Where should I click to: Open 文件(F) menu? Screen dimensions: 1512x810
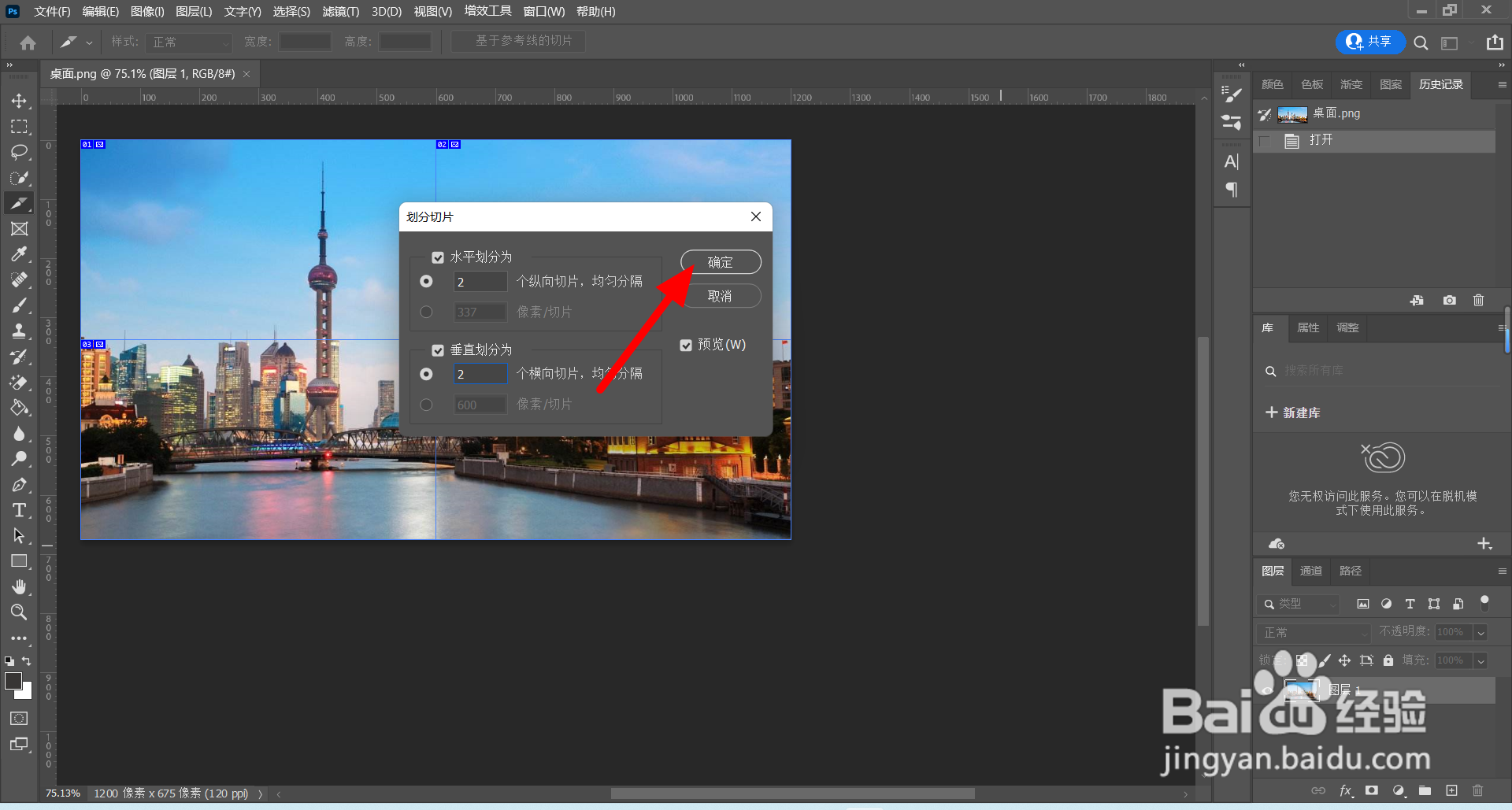point(52,11)
